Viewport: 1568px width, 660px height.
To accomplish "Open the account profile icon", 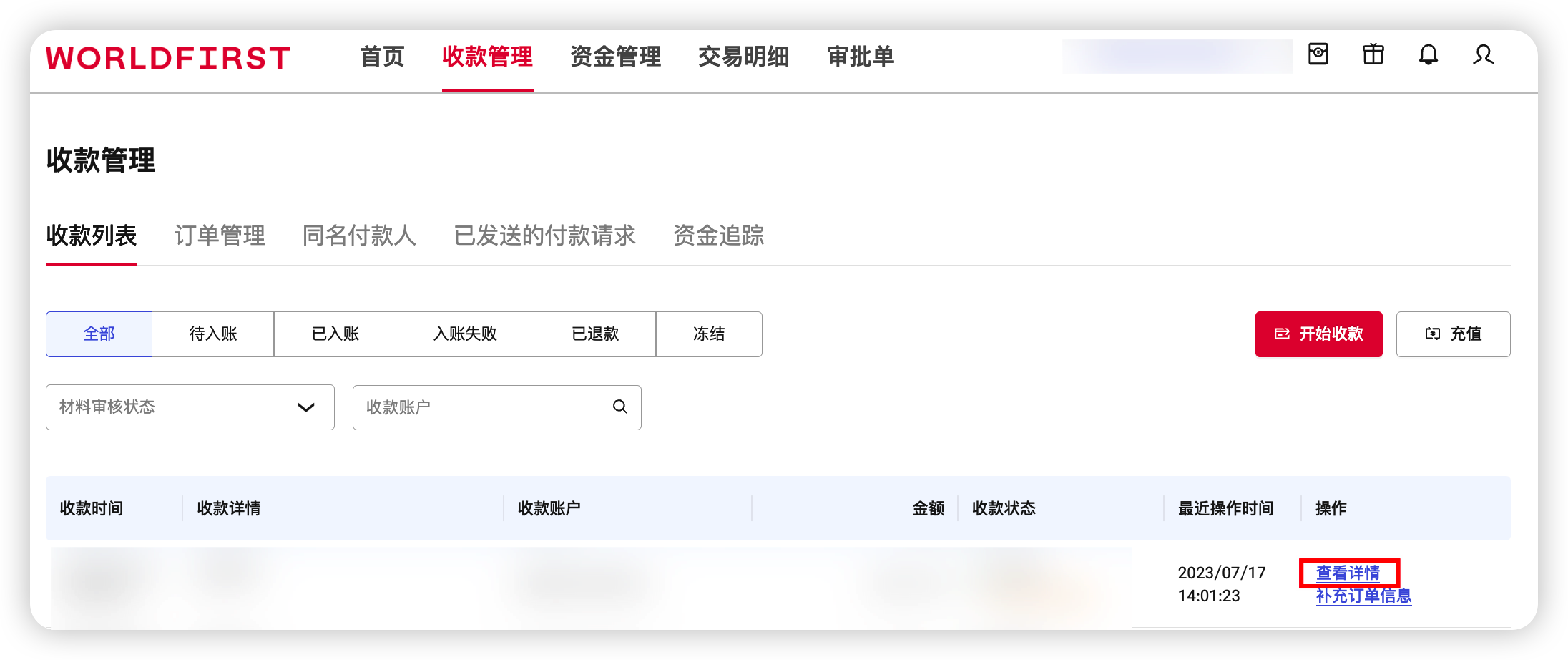I will point(1483,55).
